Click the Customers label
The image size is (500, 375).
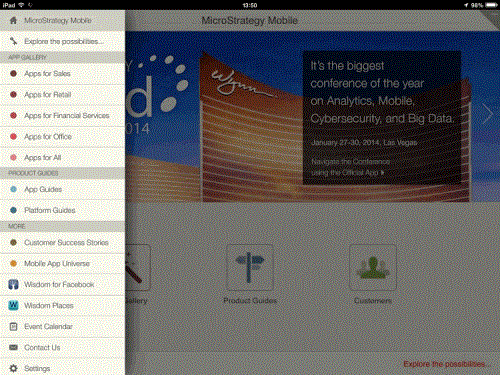373,301
